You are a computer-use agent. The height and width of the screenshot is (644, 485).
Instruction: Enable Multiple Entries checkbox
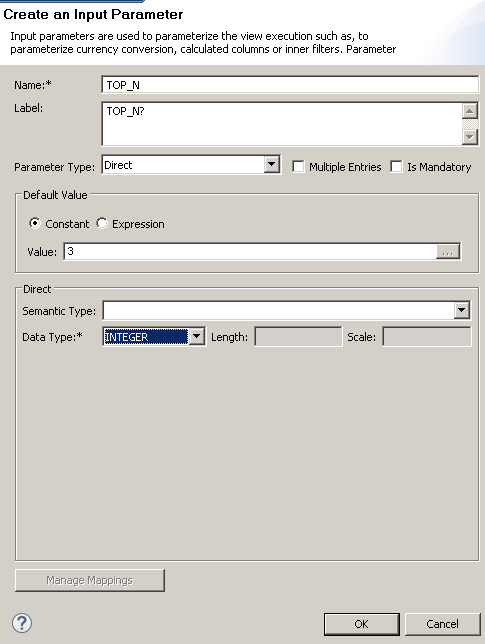(x=298, y=167)
